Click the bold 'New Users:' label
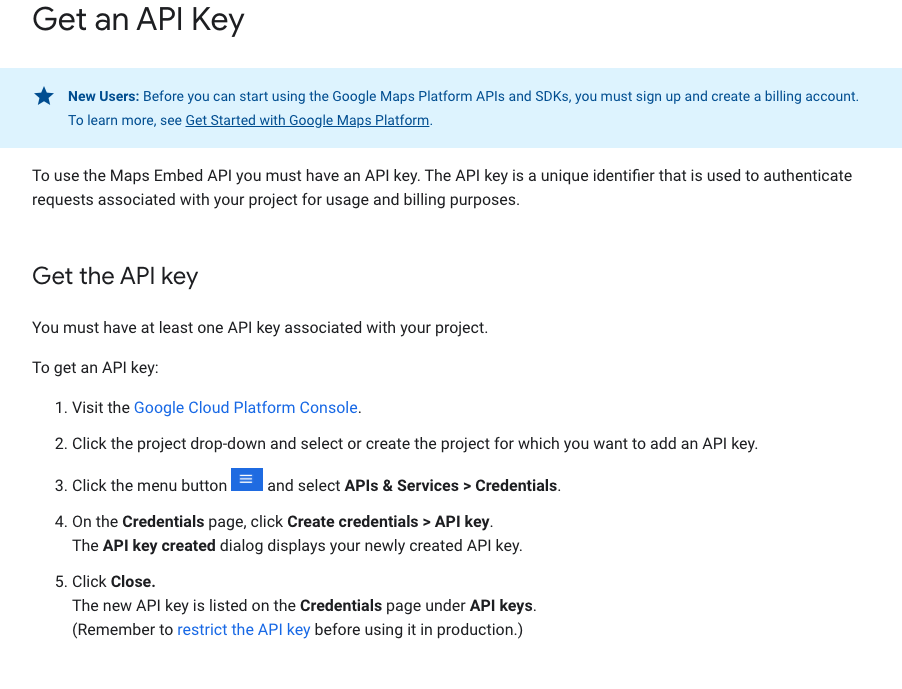This screenshot has width=902, height=689. click(x=104, y=97)
